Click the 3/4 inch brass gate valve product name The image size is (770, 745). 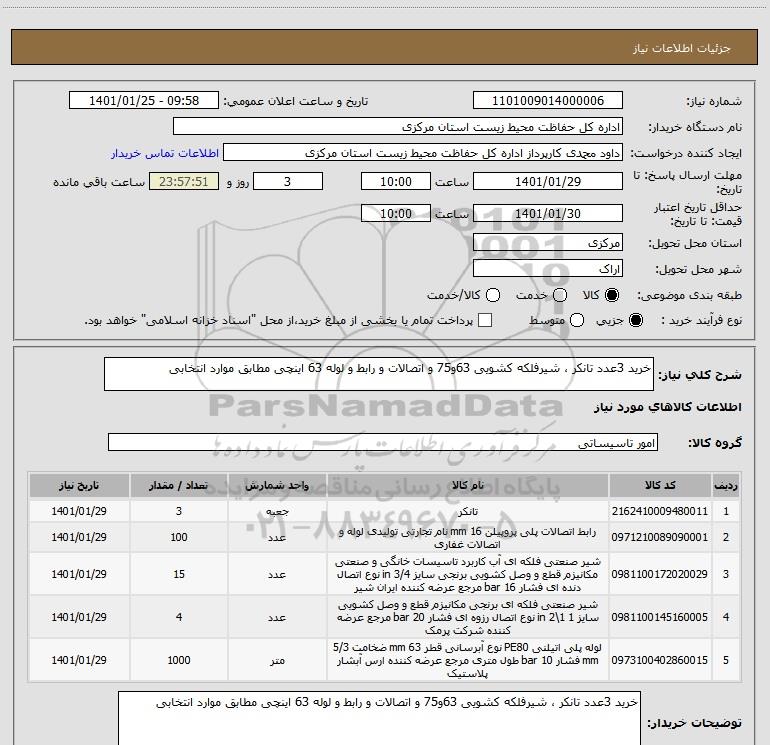(468, 574)
